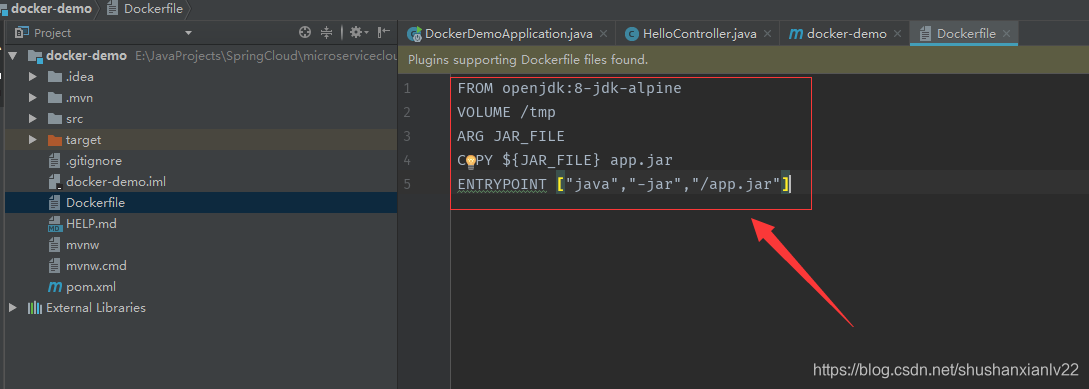
Task: Select mvnw file
Action: (82, 245)
